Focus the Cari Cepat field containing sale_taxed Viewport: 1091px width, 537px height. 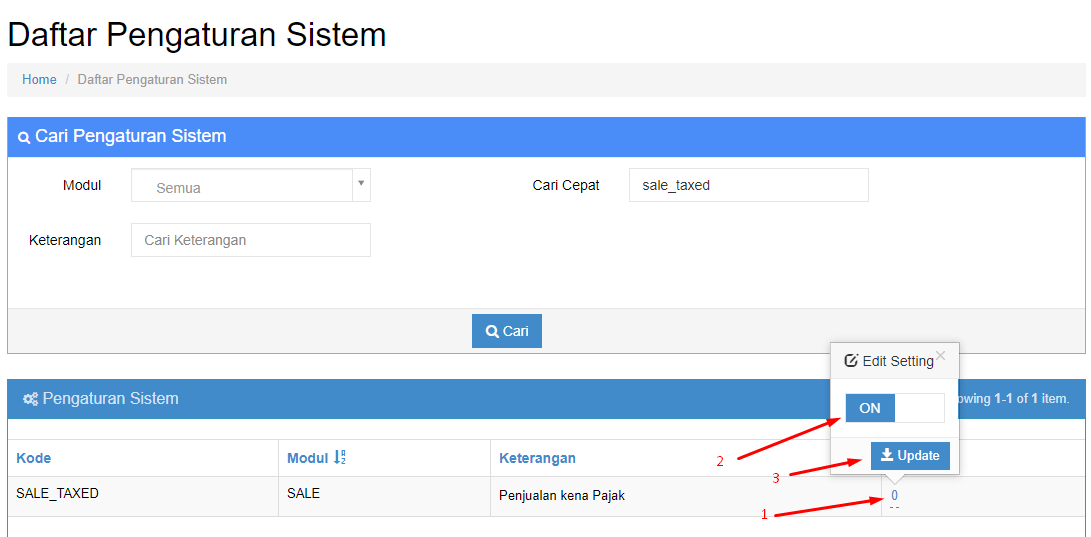click(748, 185)
